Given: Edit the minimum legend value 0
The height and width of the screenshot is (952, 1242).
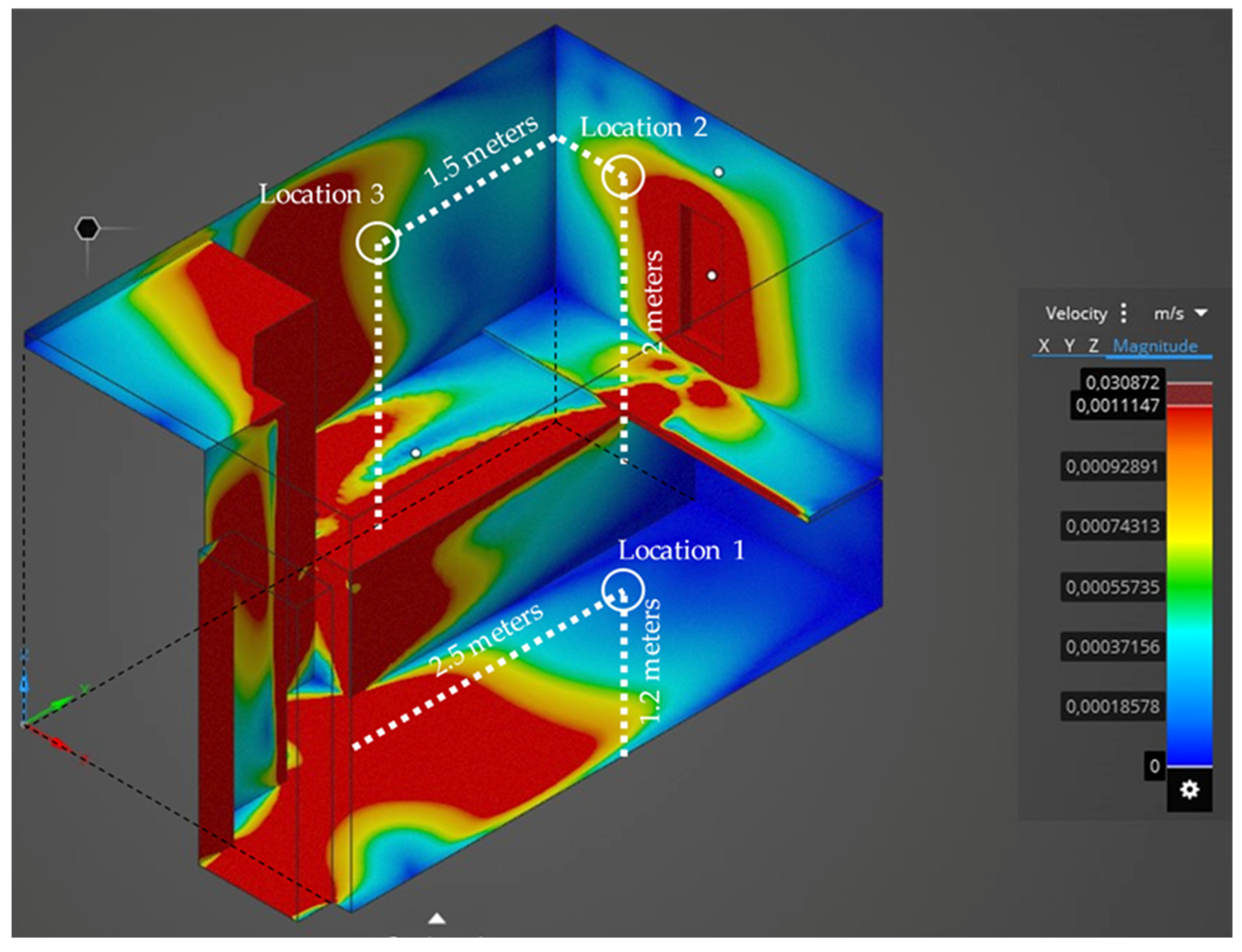Looking at the screenshot, I should (x=1154, y=766).
